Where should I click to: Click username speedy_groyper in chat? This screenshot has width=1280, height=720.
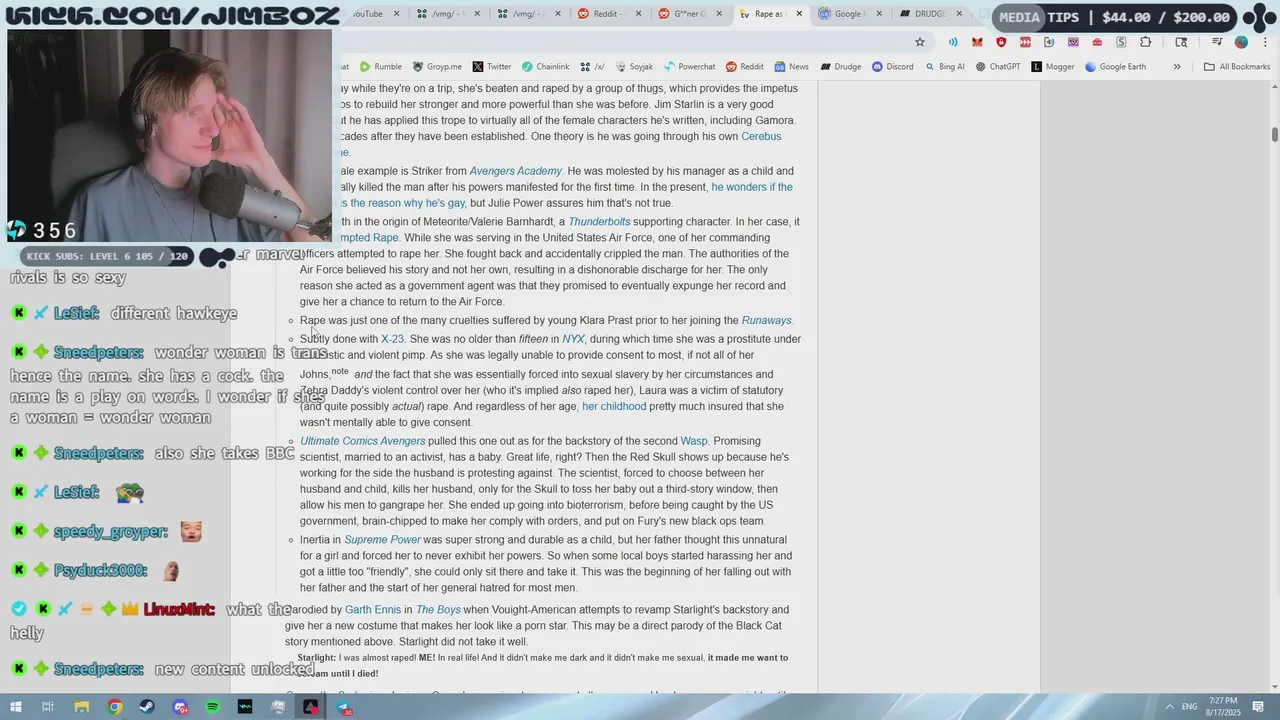pos(110,532)
